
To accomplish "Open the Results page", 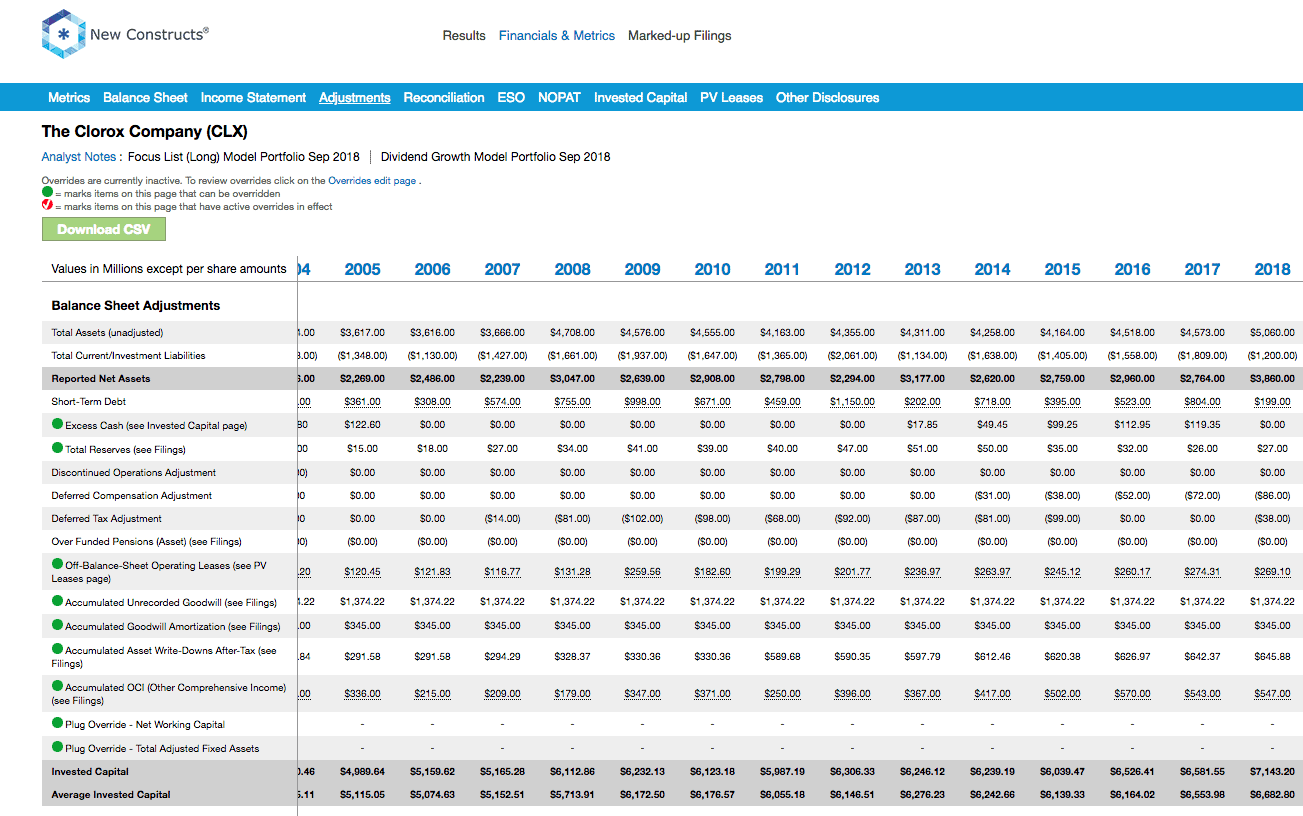I will point(464,35).
